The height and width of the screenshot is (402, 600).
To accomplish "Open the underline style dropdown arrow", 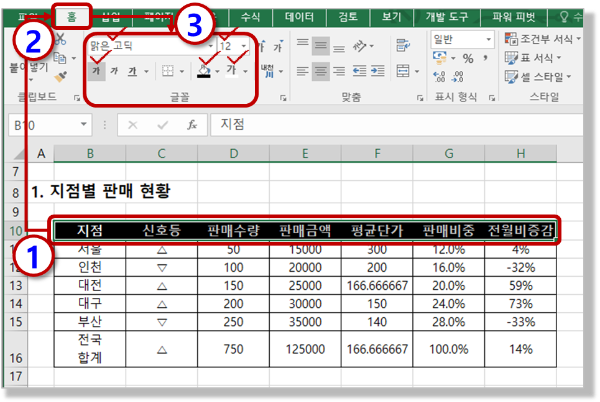I will tap(146, 71).
